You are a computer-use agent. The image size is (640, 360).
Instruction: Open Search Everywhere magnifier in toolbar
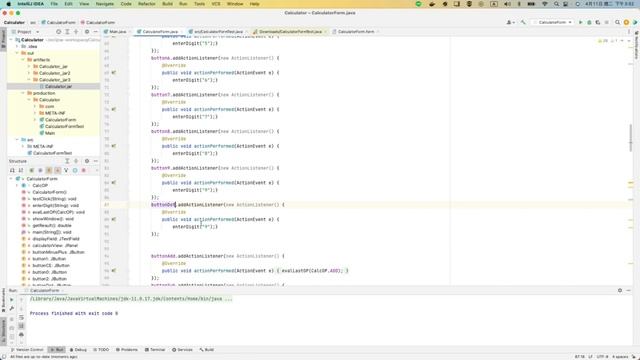pyautogui.click(x=618, y=22)
